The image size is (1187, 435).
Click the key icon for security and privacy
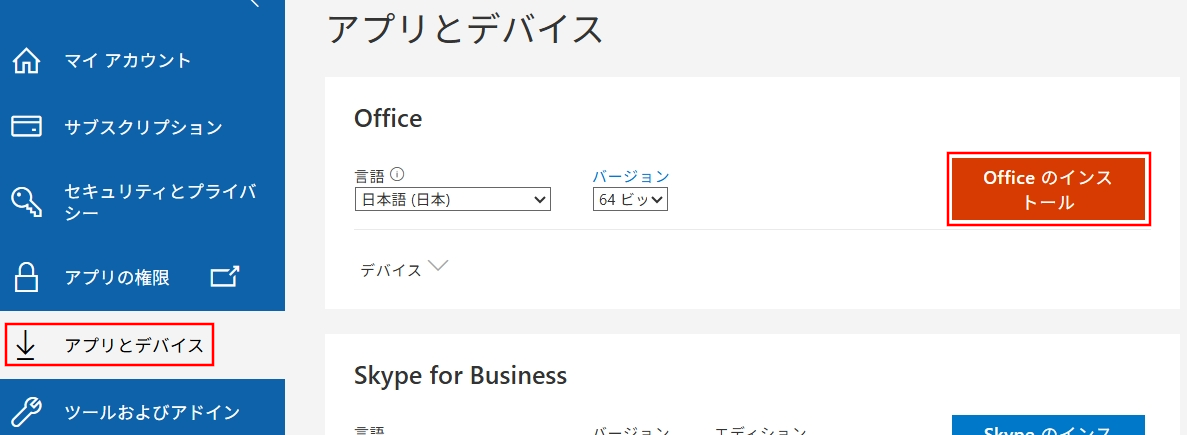pyautogui.click(x=26, y=201)
